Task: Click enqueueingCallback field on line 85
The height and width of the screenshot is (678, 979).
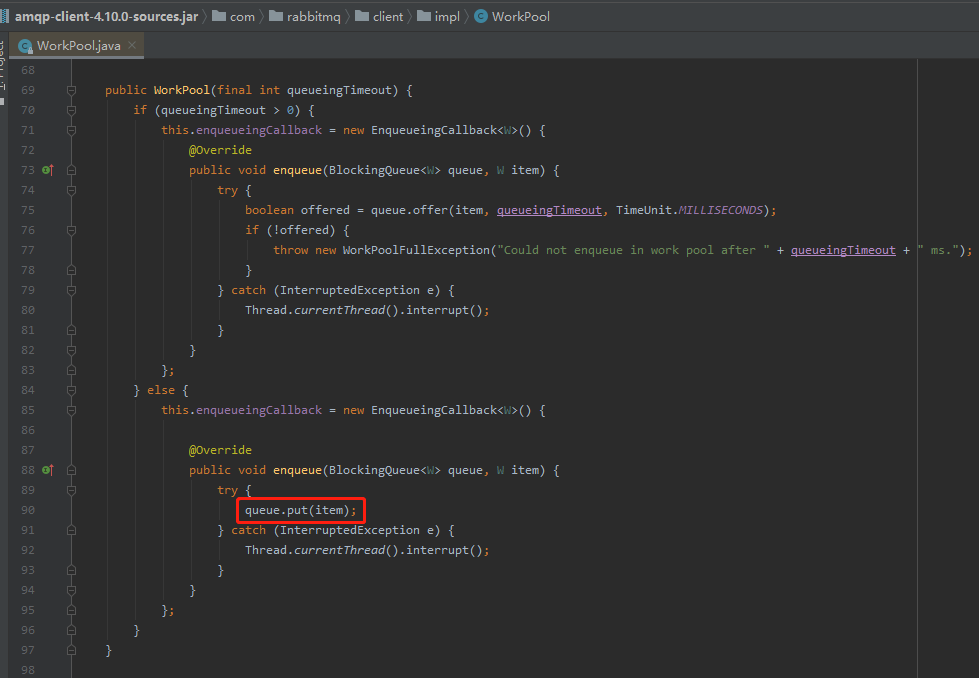Action: pos(259,410)
